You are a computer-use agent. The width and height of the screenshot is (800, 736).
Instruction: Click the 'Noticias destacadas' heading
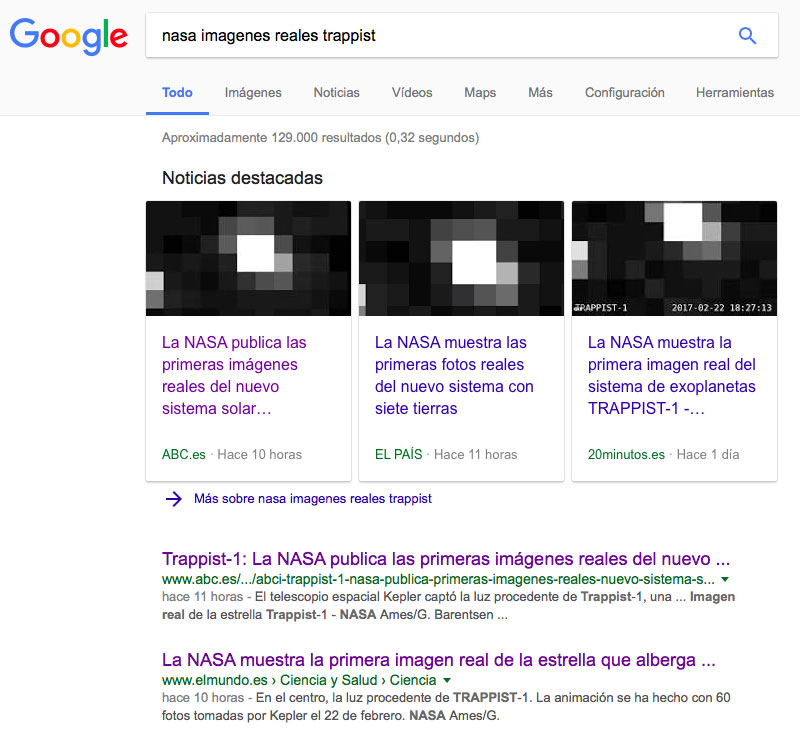pos(242,178)
